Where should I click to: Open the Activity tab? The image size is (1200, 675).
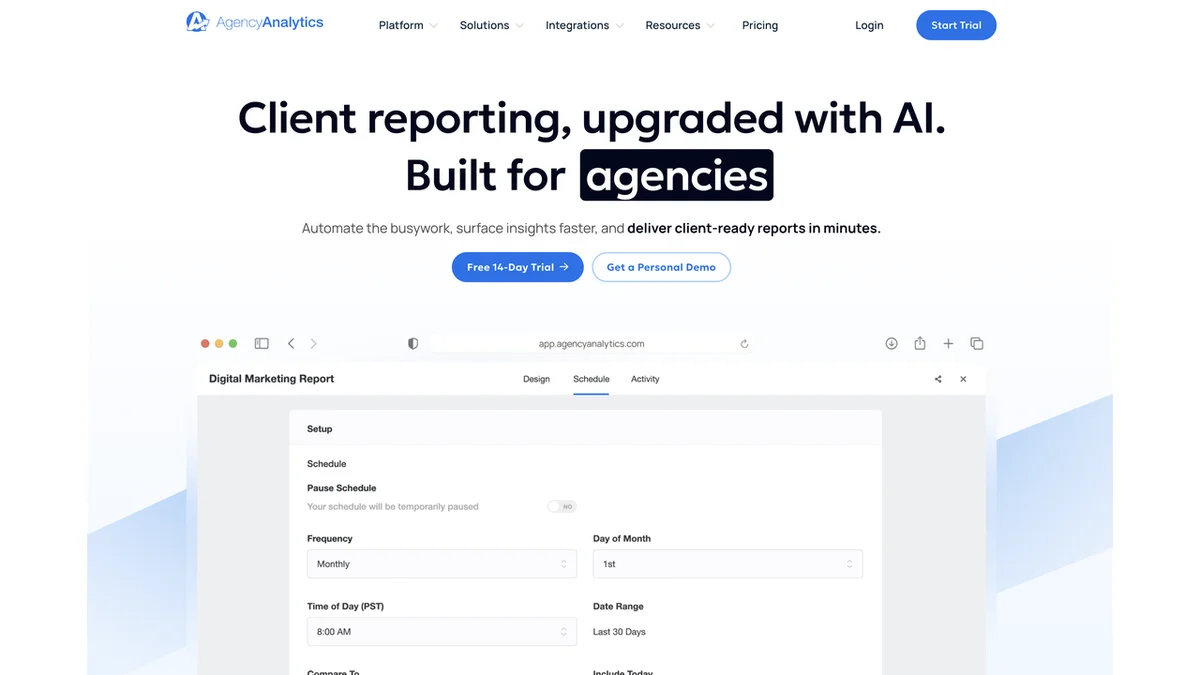[645, 379]
